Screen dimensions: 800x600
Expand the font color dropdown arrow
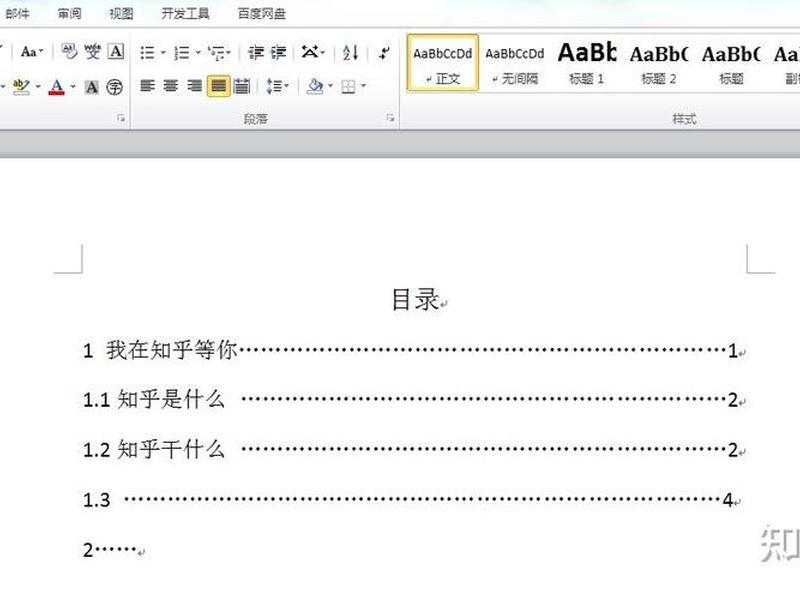coord(73,86)
